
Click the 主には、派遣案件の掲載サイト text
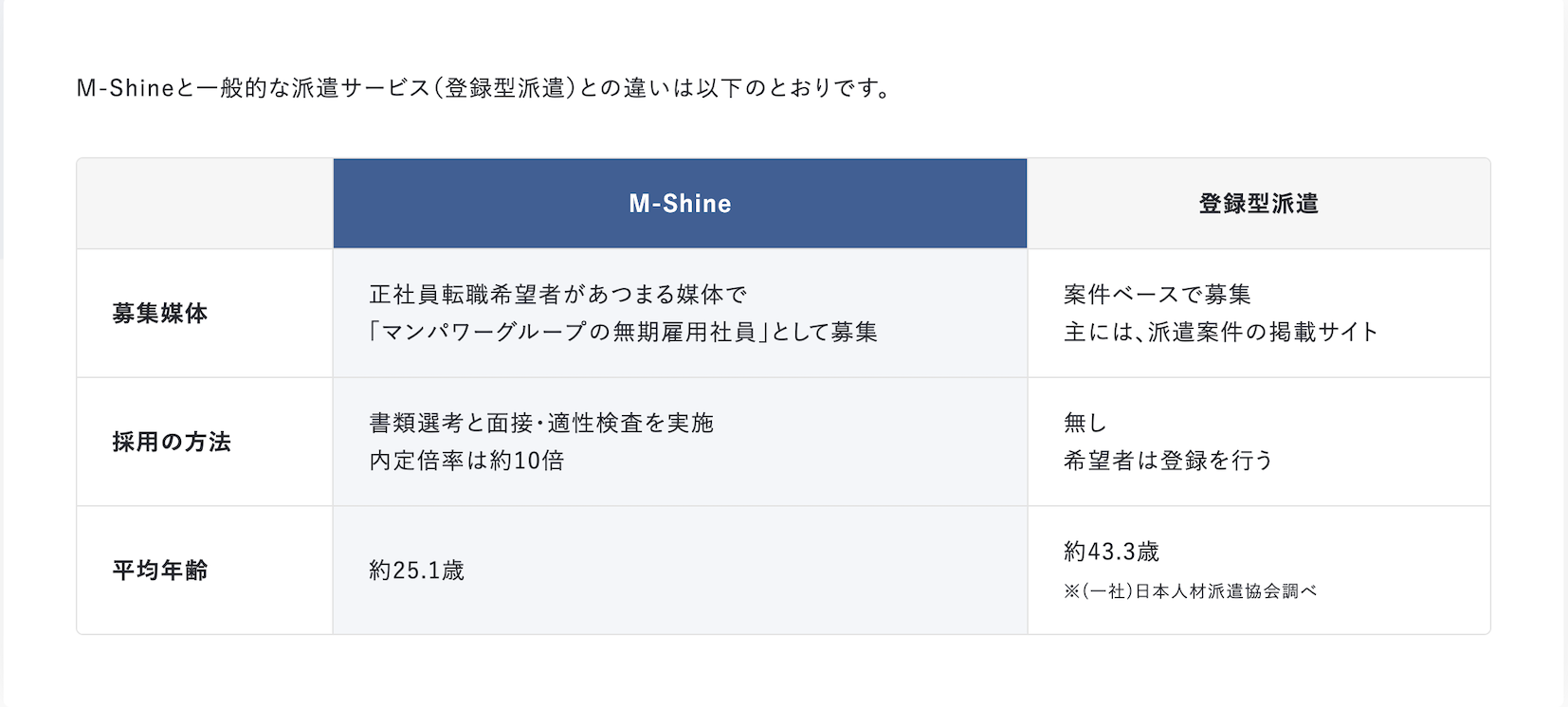point(1221,332)
